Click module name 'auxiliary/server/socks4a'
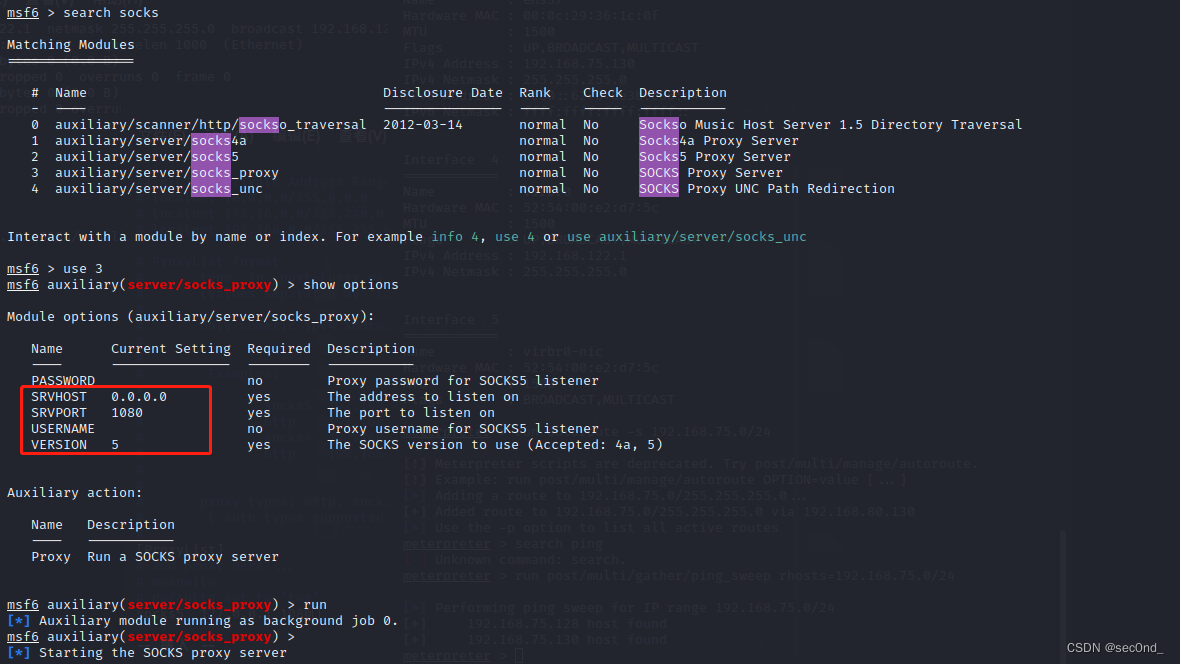 (x=151, y=141)
